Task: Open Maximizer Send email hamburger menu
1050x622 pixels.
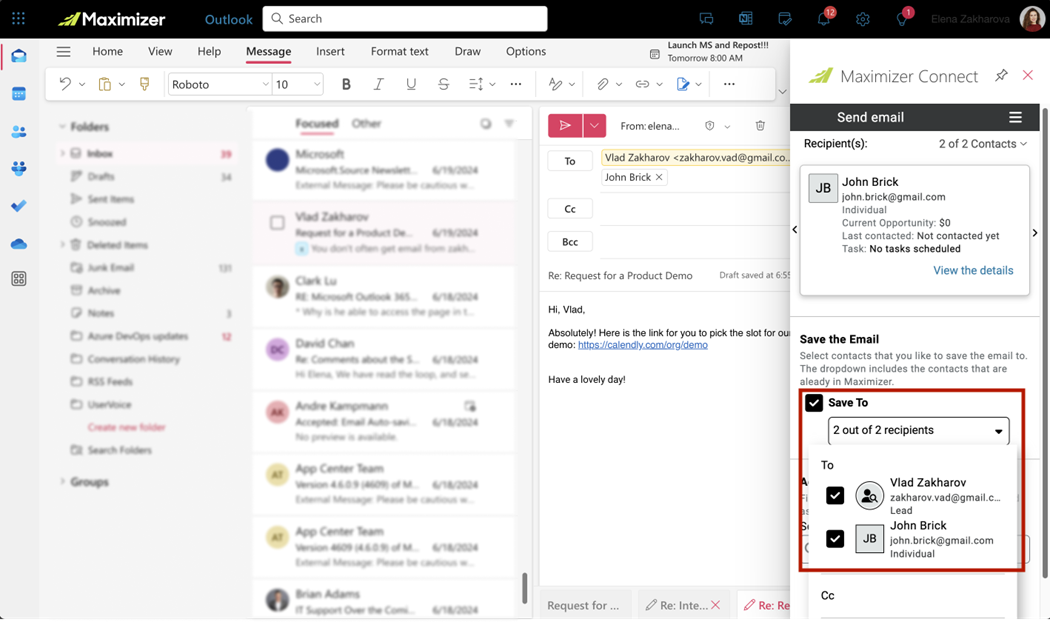Action: pos(1015,117)
